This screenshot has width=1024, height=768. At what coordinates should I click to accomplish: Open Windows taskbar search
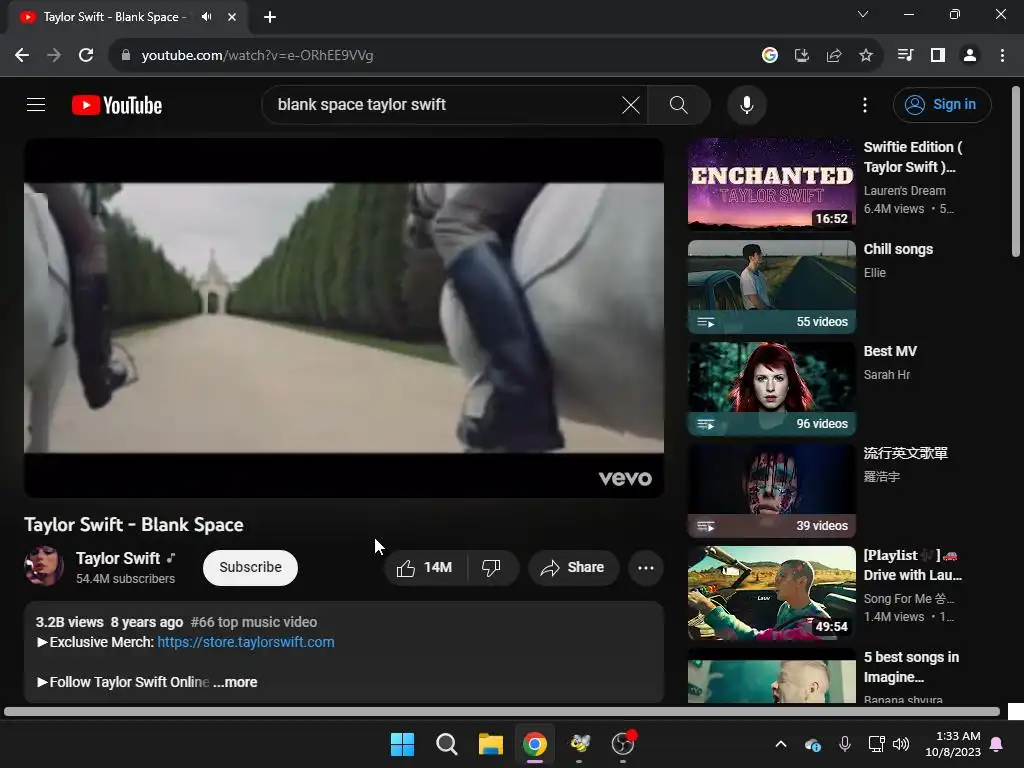[x=447, y=744]
